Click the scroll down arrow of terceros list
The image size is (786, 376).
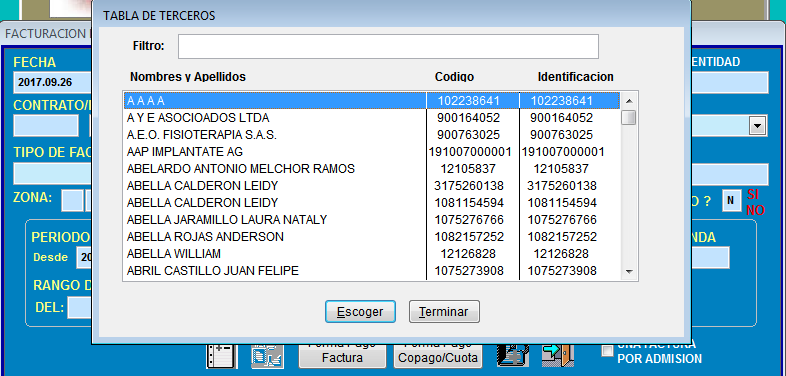click(629, 272)
